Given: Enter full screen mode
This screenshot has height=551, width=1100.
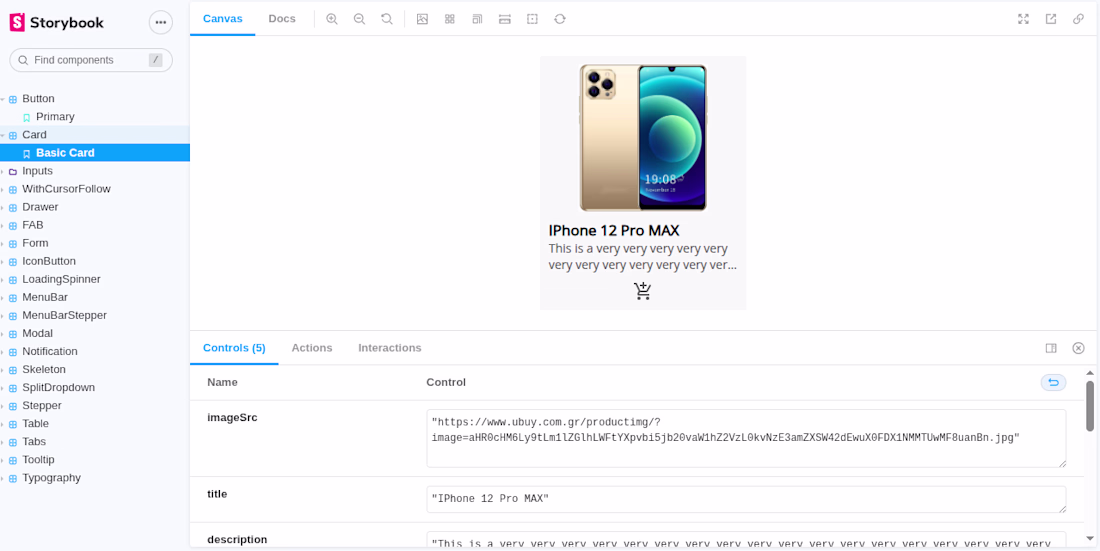Looking at the screenshot, I should tap(1024, 19).
